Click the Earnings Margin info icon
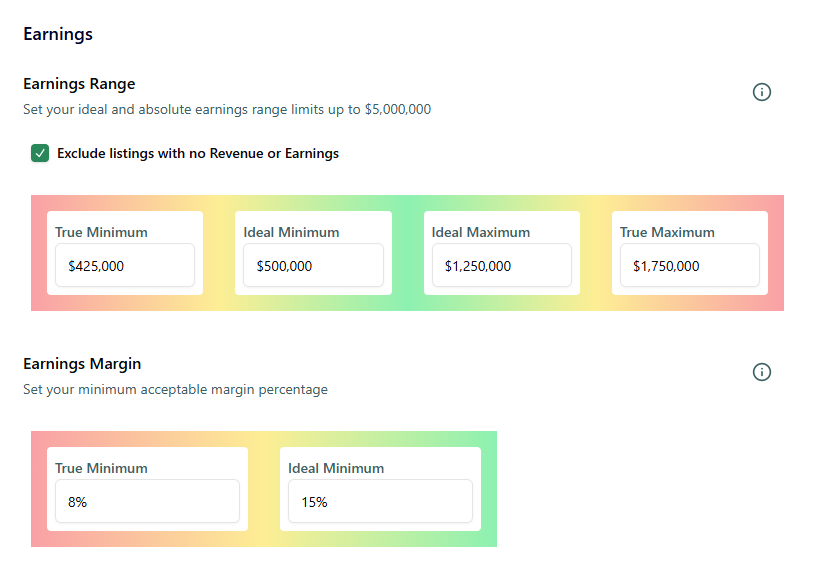815x575 pixels. point(762,372)
